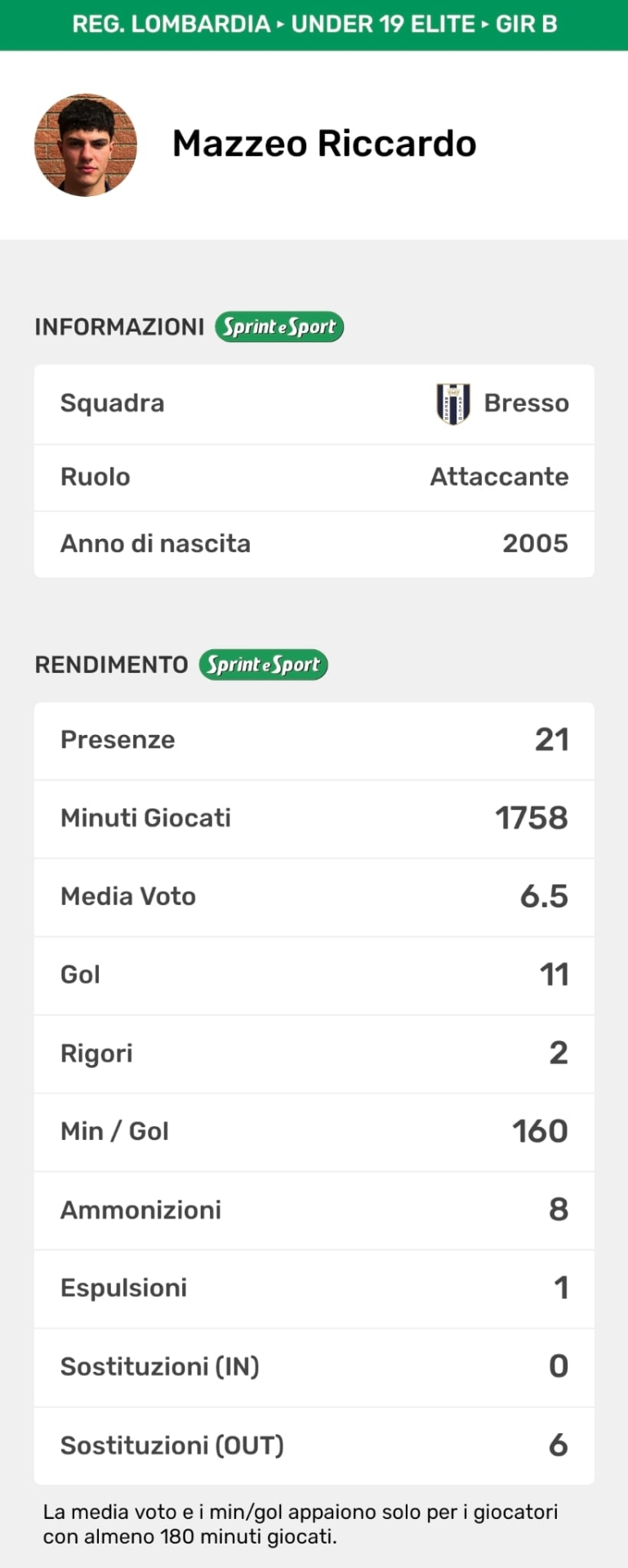Screen dimensions: 628x1568
Task: Click the Espulsioni stat row
Action: 314,1288
